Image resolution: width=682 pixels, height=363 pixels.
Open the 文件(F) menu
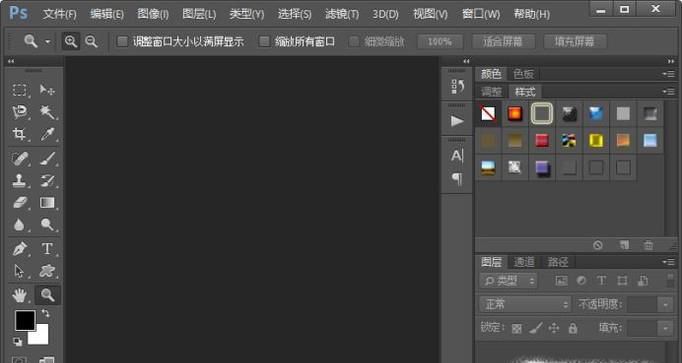(60, 14)
